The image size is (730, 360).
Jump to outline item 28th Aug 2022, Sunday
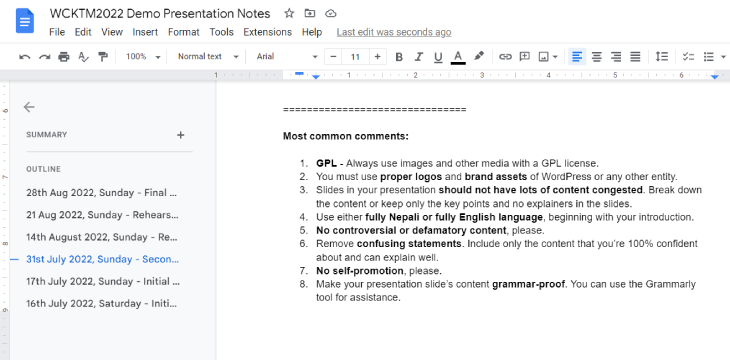coord(102,192)
